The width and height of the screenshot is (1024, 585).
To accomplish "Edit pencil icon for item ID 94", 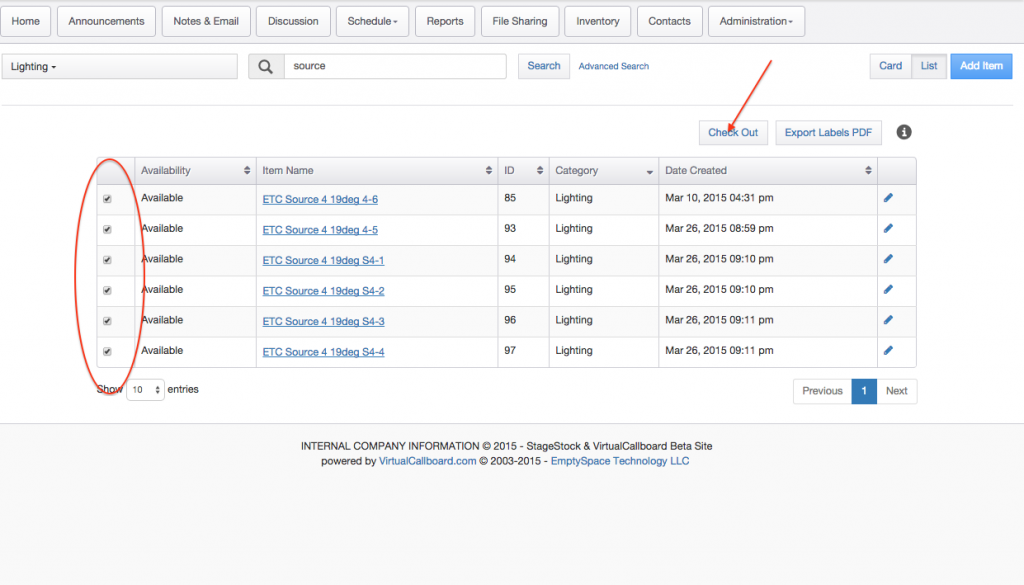I will coord(888,259).
